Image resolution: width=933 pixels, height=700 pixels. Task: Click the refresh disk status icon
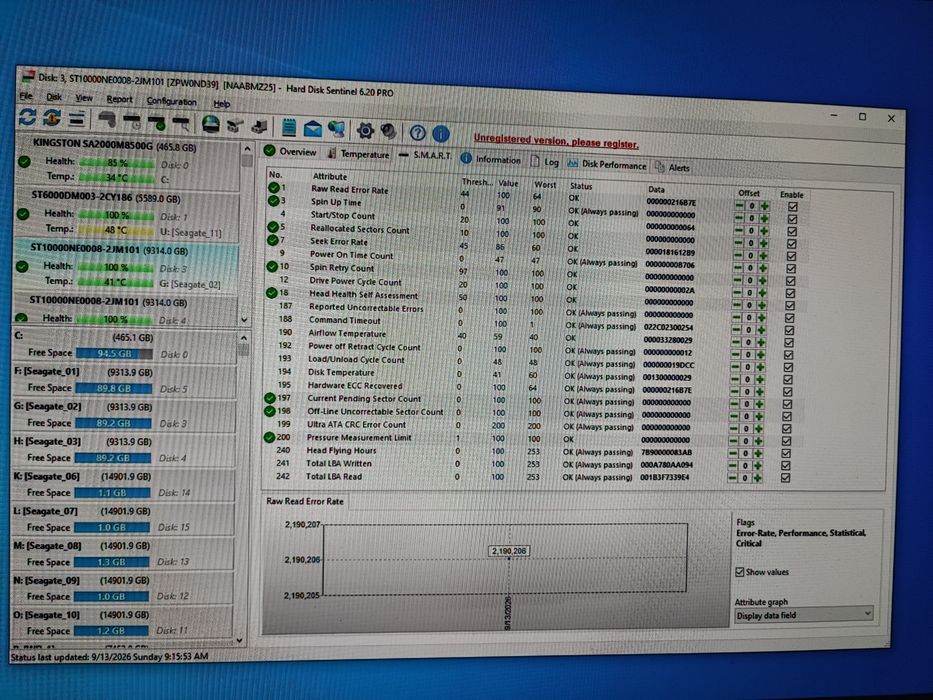27,117
